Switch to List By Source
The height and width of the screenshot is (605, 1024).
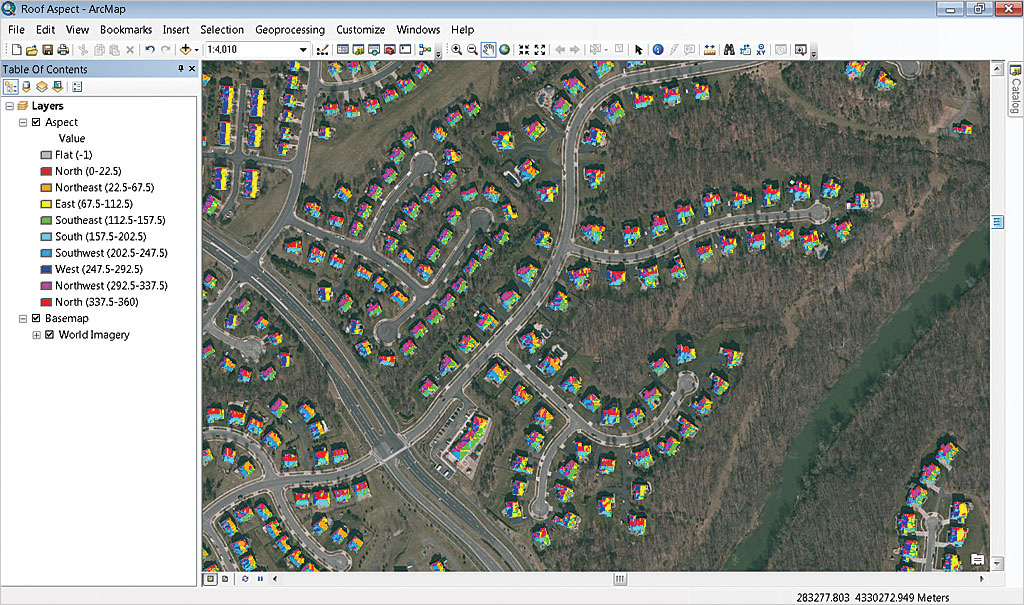pyautogui.click(x=26, y=87)
